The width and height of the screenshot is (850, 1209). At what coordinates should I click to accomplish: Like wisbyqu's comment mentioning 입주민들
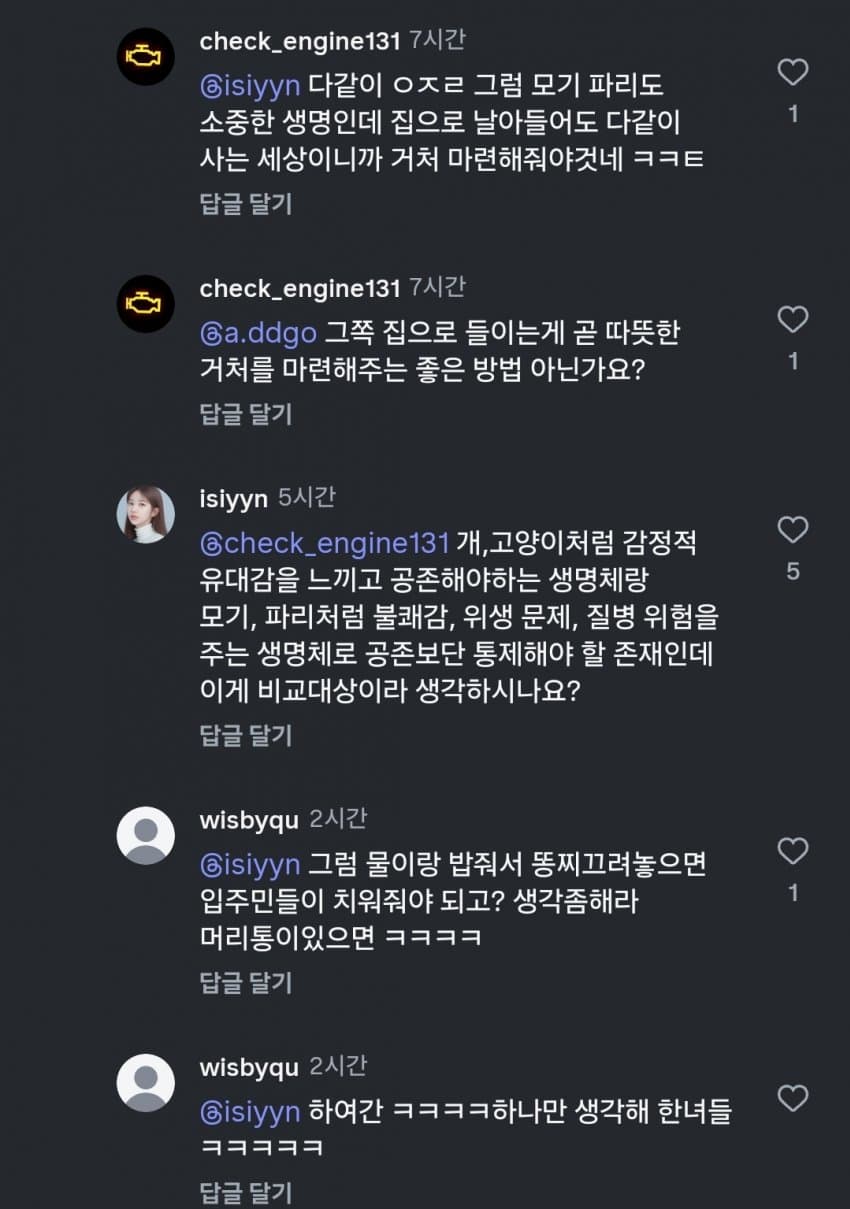793,852
